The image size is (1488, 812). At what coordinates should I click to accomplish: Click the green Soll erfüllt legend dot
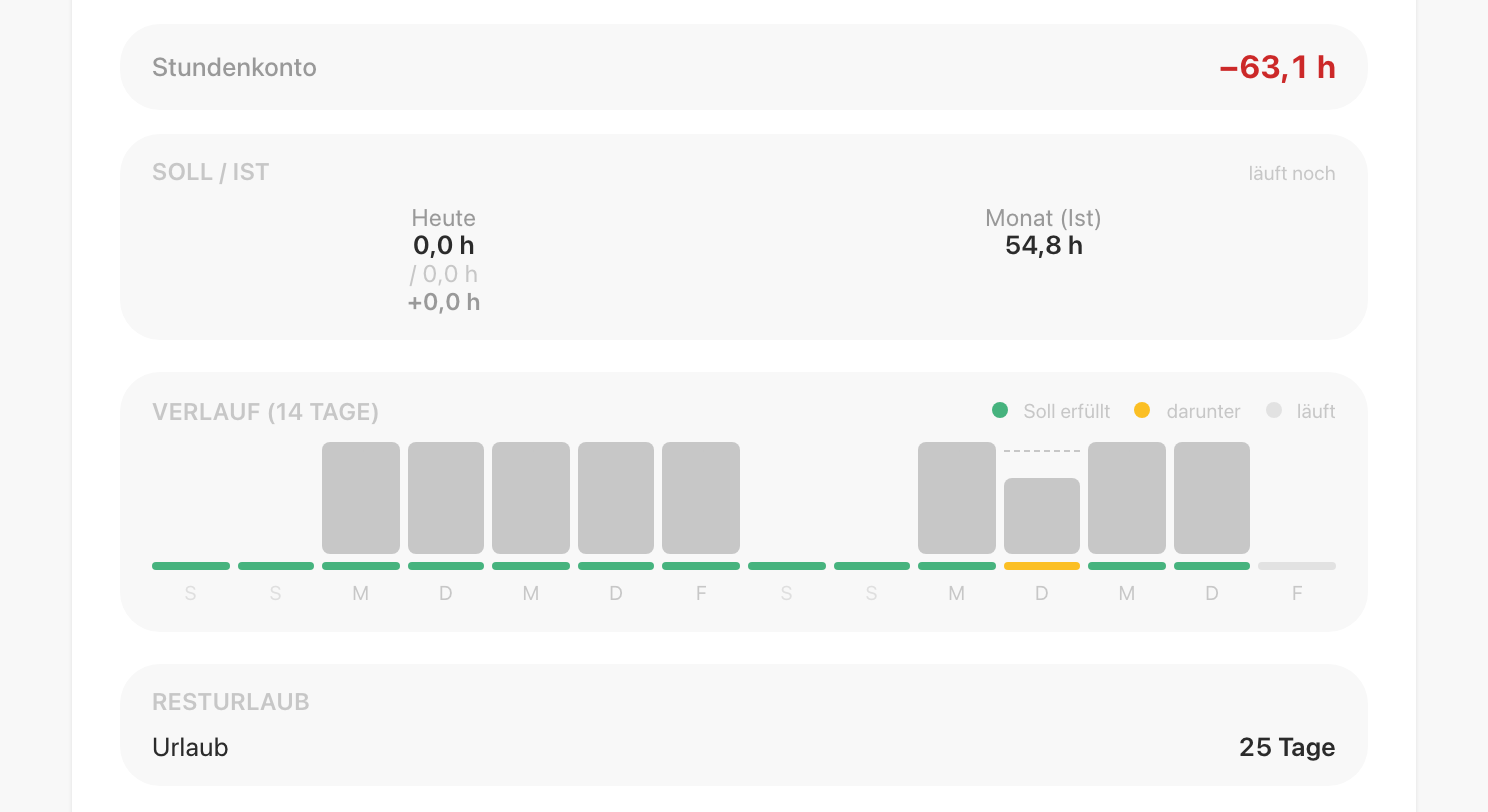pos(999,410)
